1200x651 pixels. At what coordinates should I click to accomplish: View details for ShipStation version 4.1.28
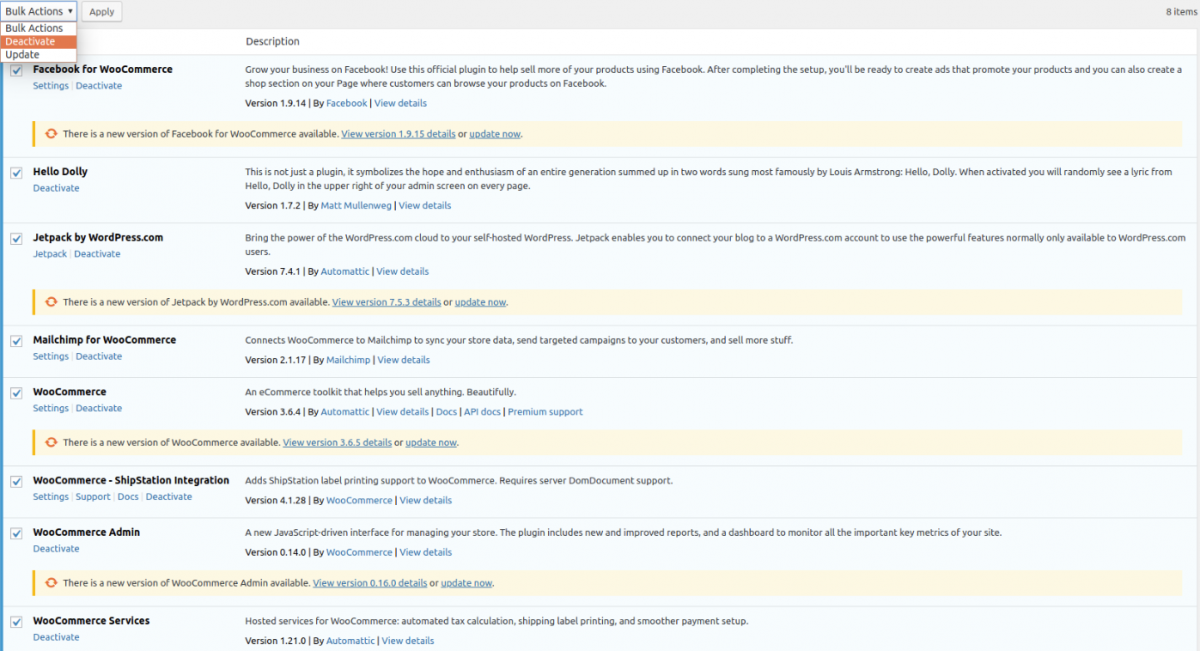426,500
